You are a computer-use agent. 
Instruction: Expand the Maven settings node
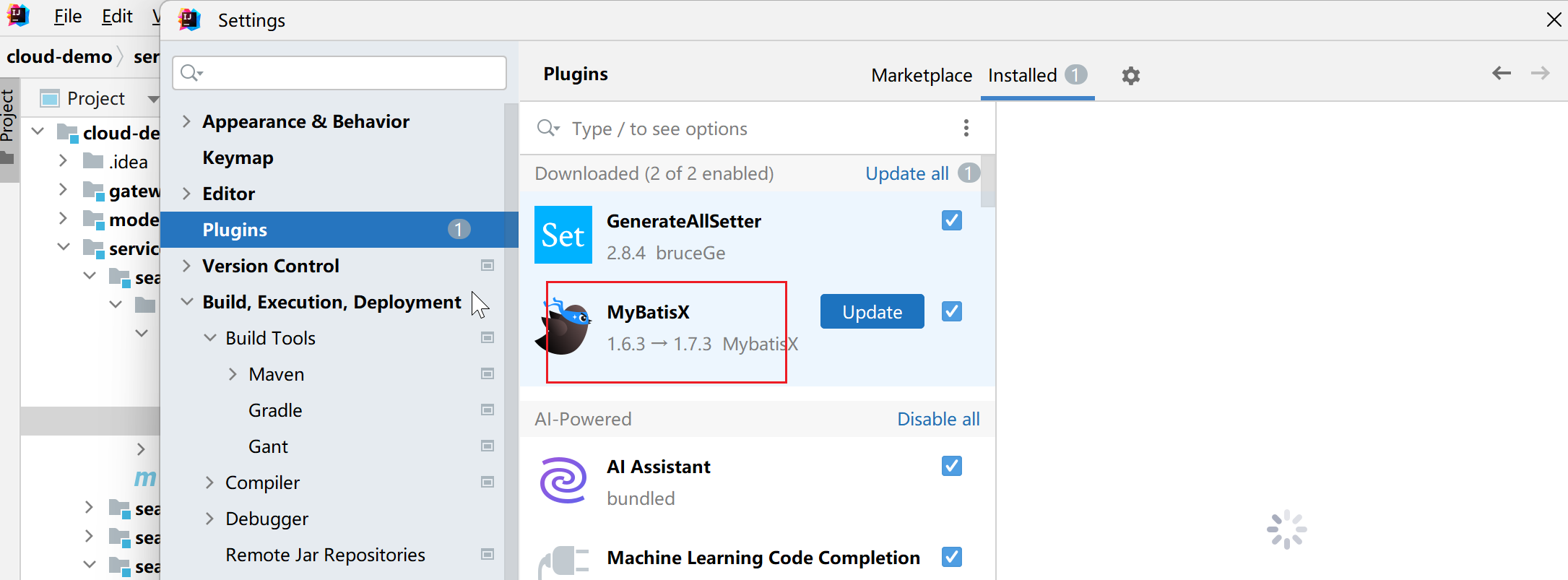(233, 374)
